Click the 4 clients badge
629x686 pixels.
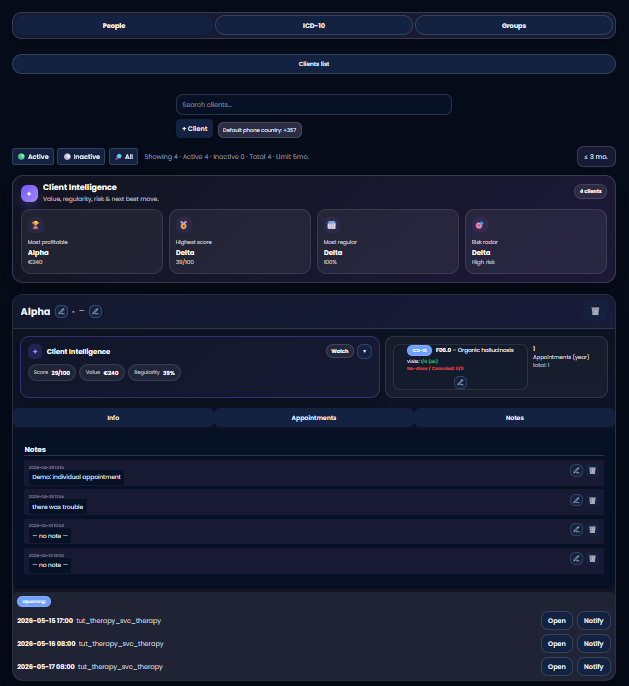[x=591, y=191]
